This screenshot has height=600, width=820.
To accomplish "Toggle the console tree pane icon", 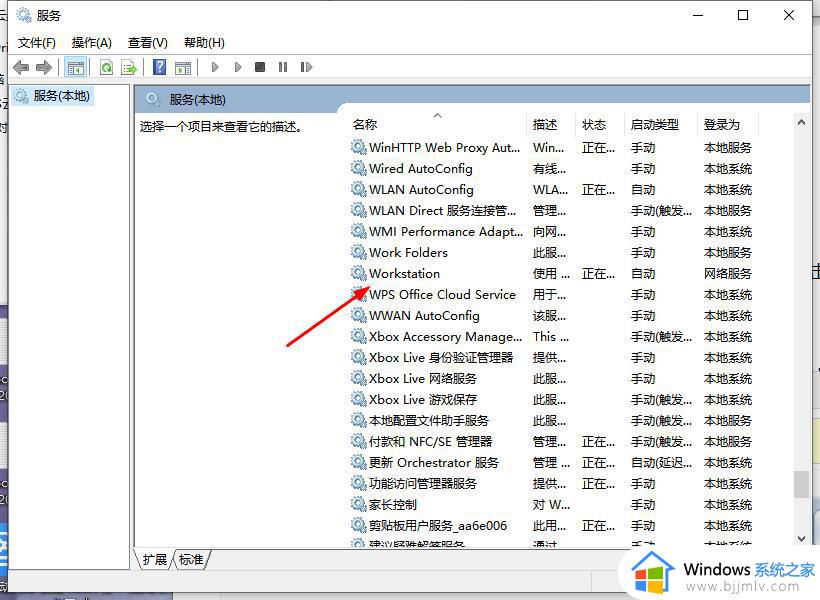I will (x=75, y=67).
